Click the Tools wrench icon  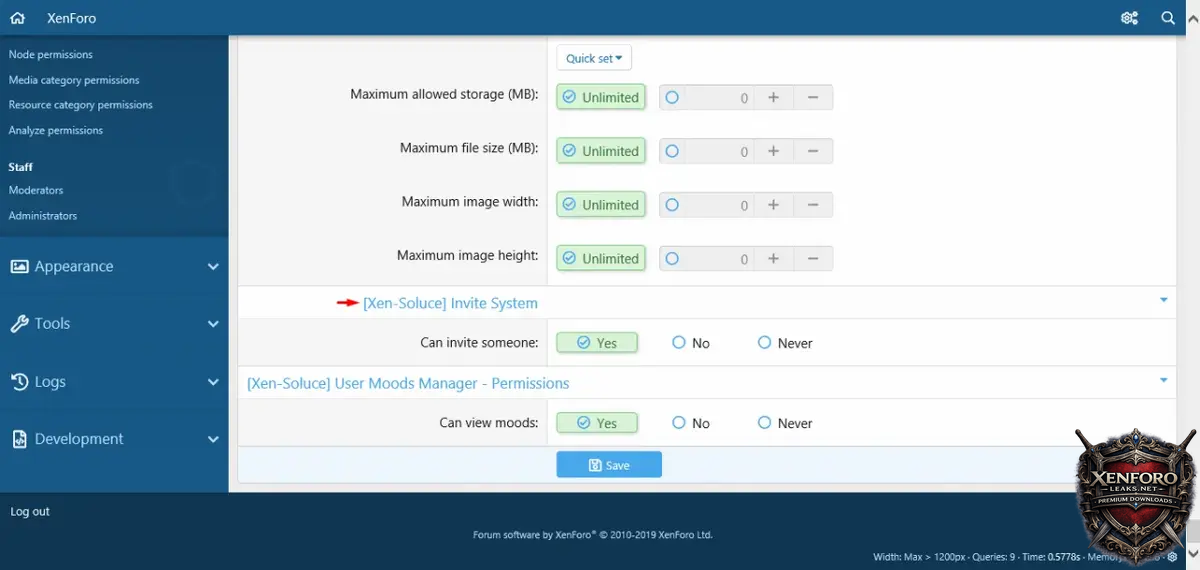(19, 324)
